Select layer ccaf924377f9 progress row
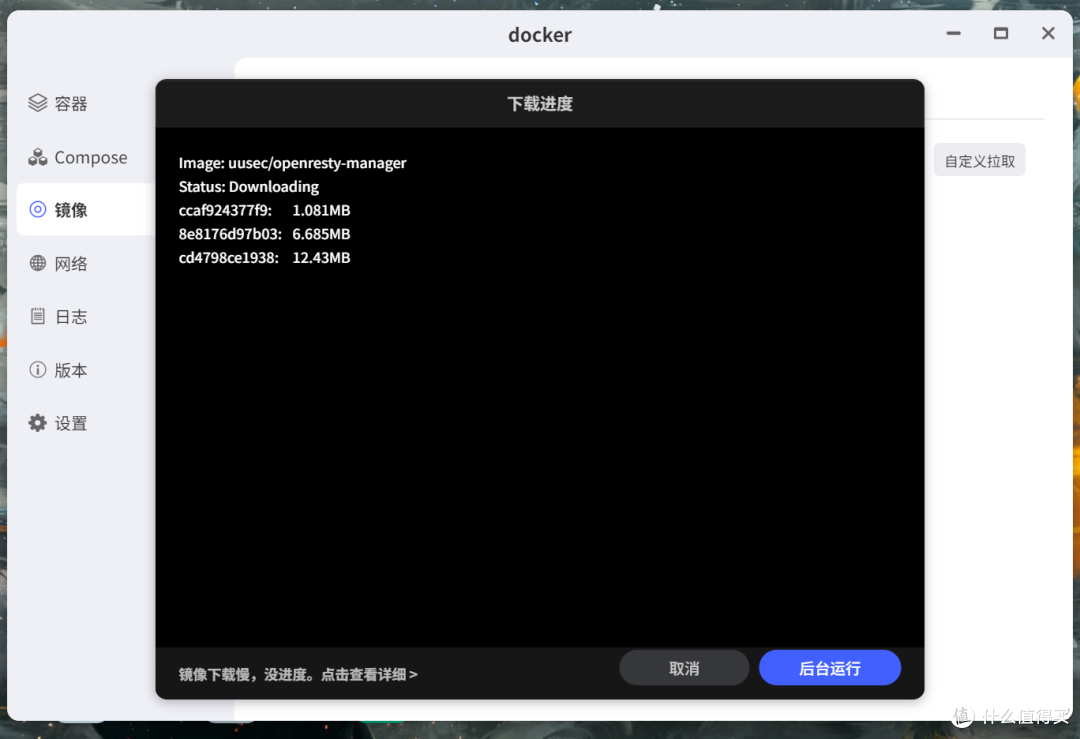 [264, 210]
